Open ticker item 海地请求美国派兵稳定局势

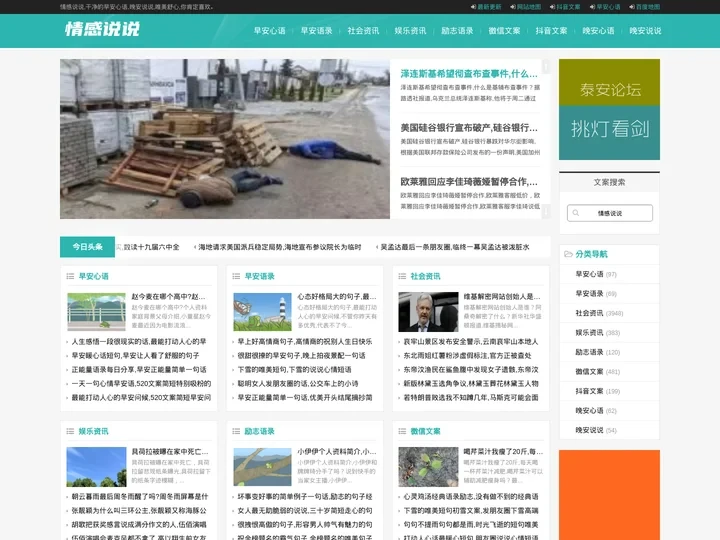pos(280,247)
